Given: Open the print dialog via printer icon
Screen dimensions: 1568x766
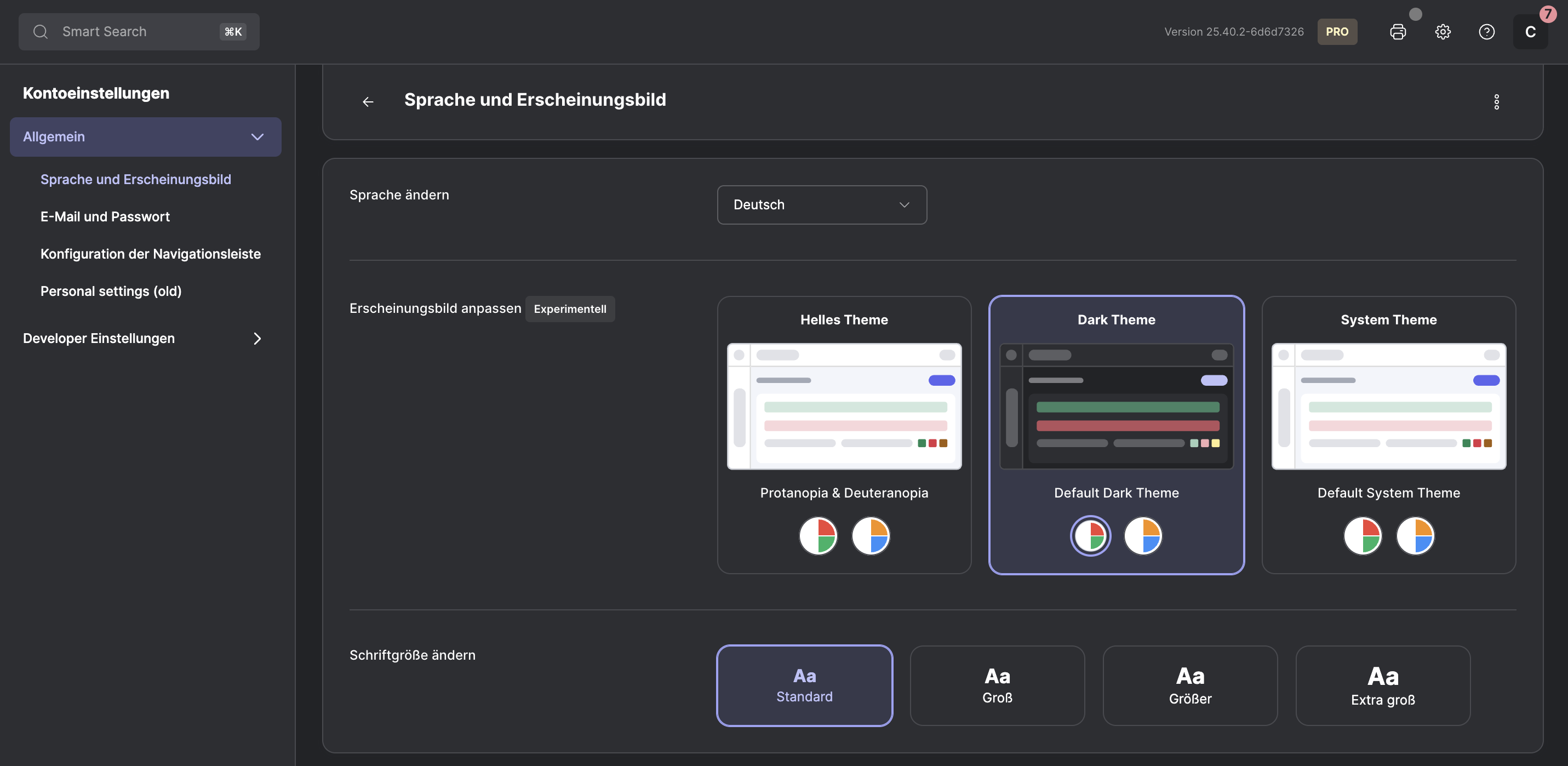Looking at the screenshot, I should pos(1398,31).
